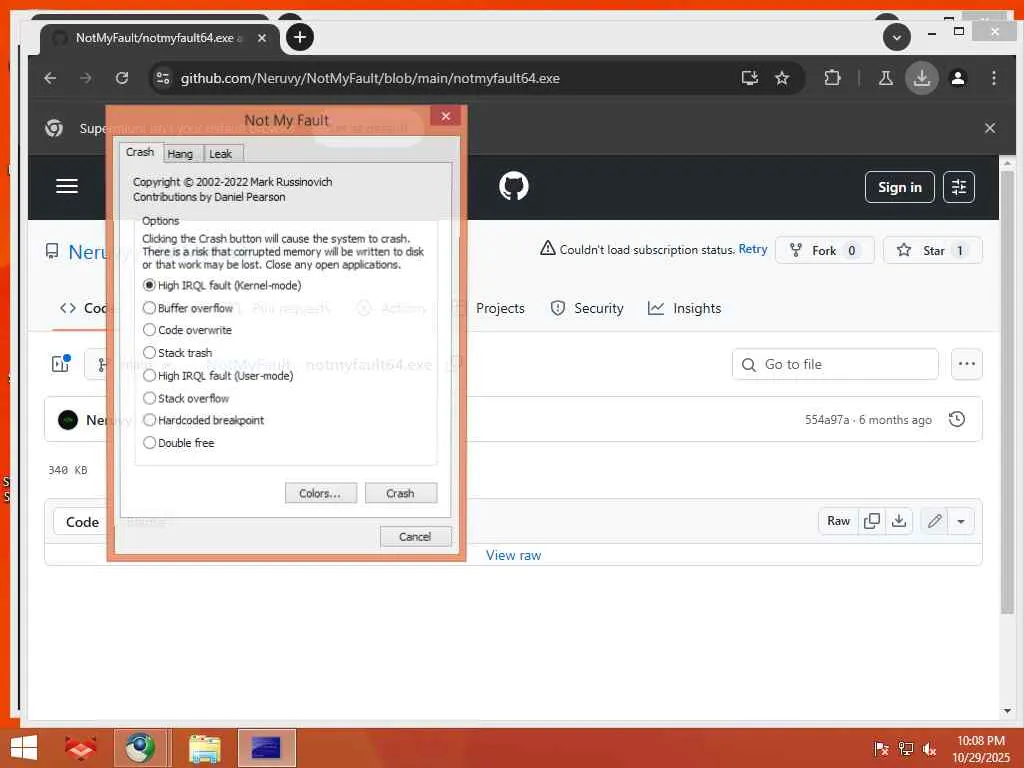Switch to the Leak tab
The height and width of the screenshot is (768, 1024).
click(221, 154)
